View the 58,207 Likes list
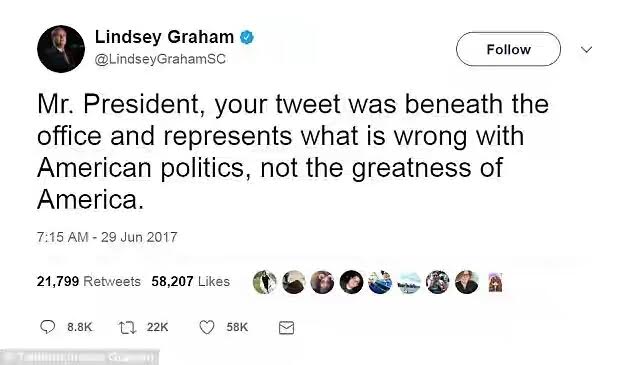 [190, 281]
